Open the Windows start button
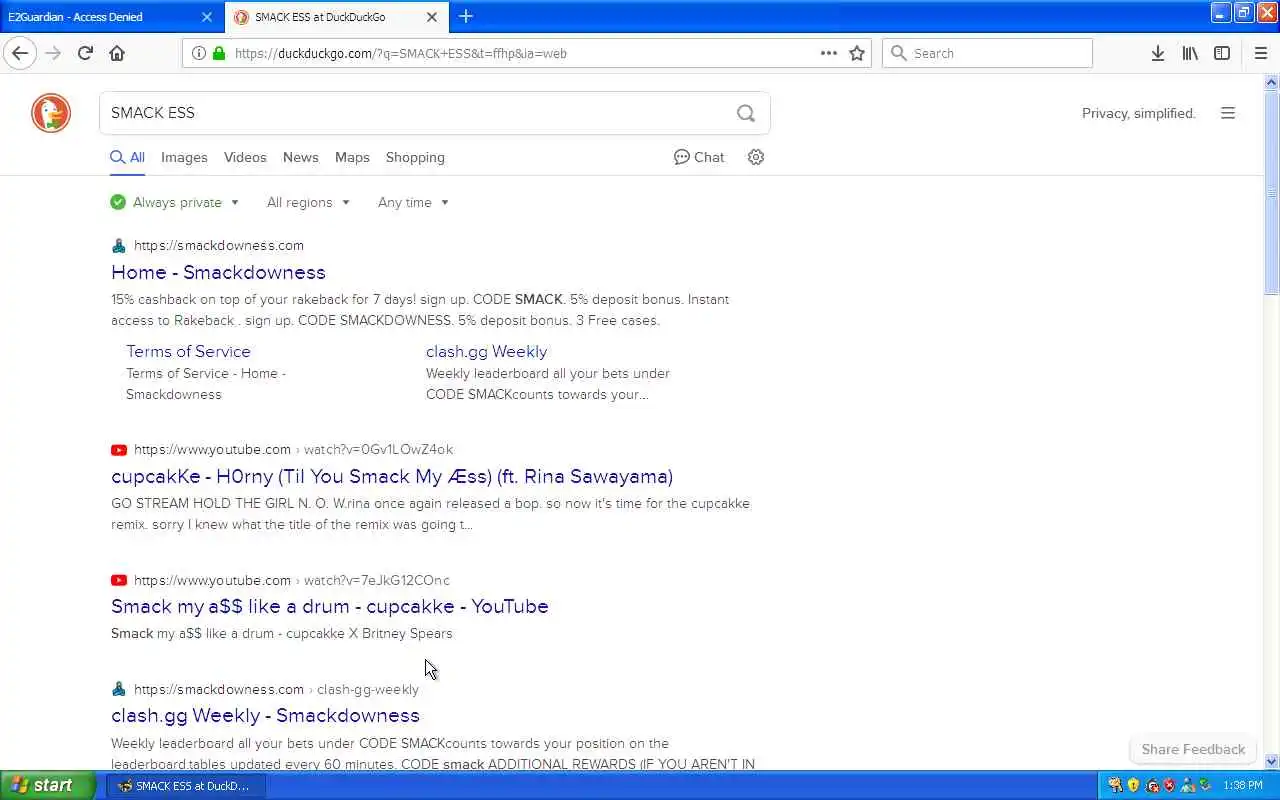This screenshot has height=800, width=1280. tap(48, 785)
